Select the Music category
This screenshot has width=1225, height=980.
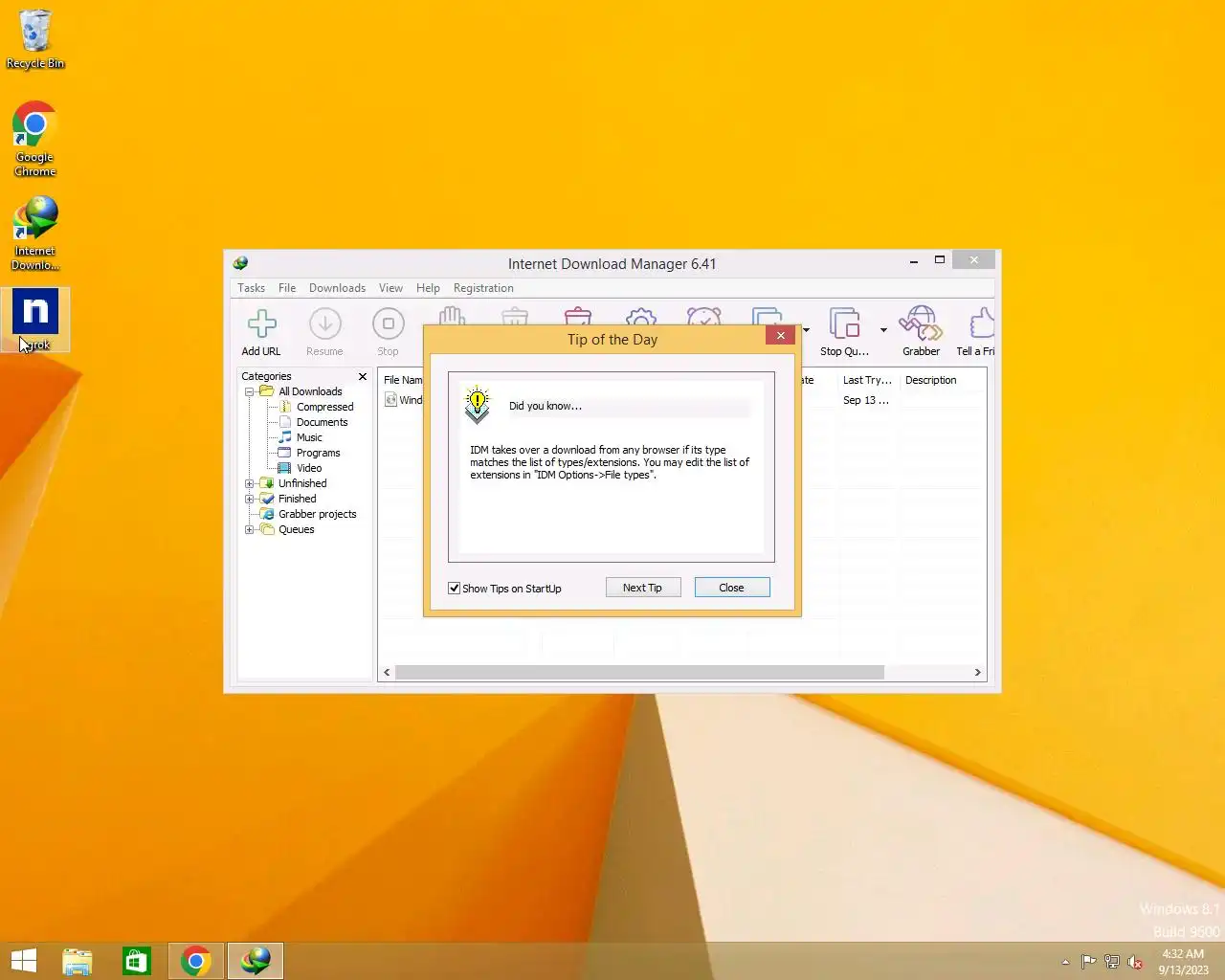pos(309,437)
